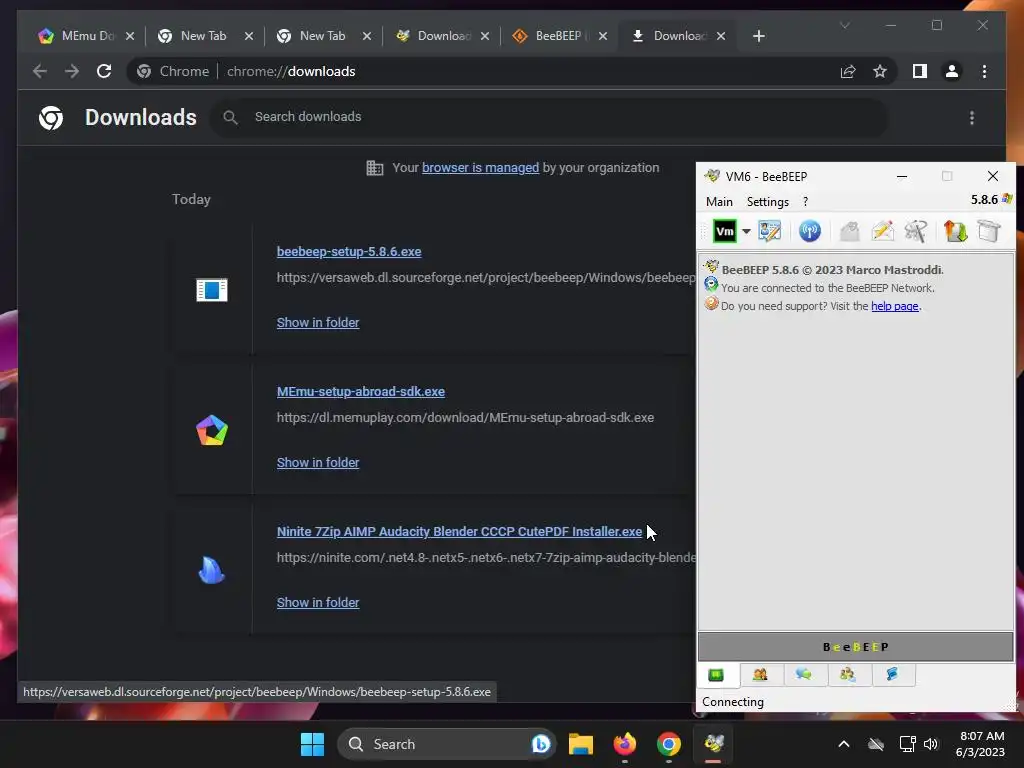Image resolution: width=1024 pixels, height=768 pixels.
Task: Click the BeeBEEP copyright line in the activity log
Action: point(832,270)
